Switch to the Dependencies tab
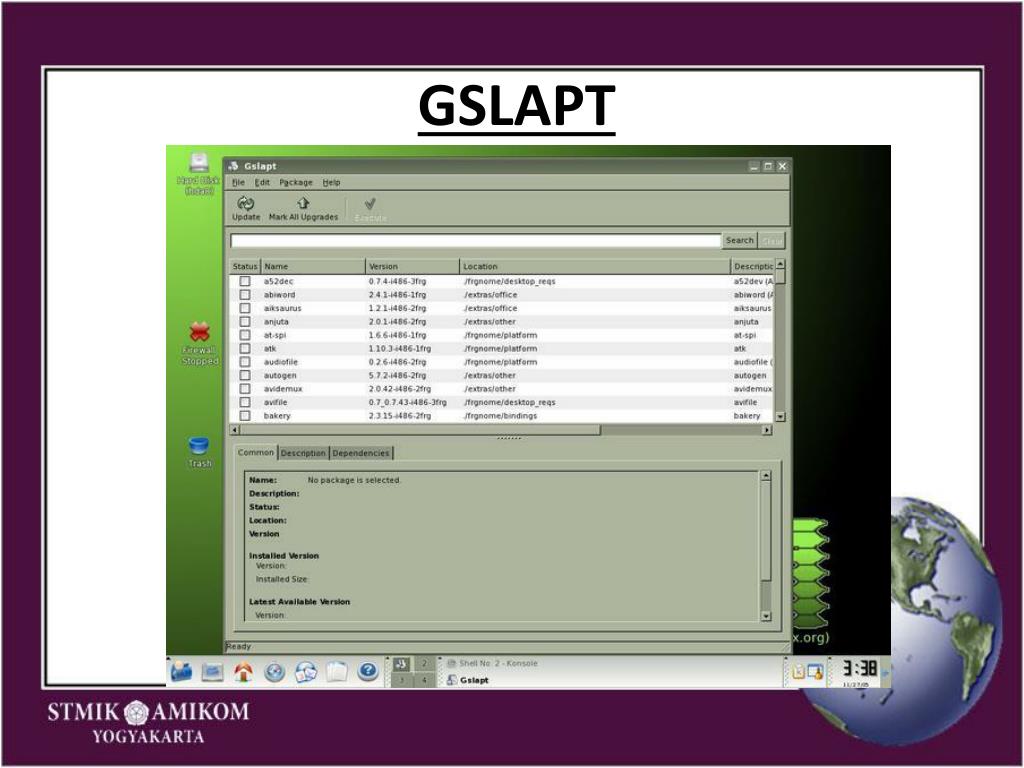 click(360, 453)
